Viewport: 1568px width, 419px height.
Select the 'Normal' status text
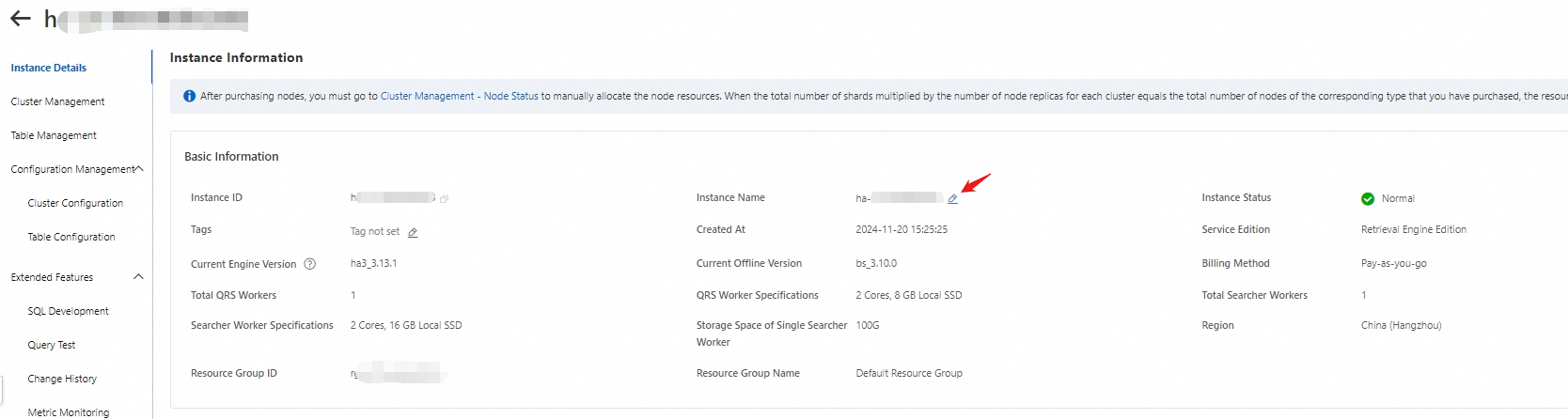pyautogui.click(x=1398, y=198)
